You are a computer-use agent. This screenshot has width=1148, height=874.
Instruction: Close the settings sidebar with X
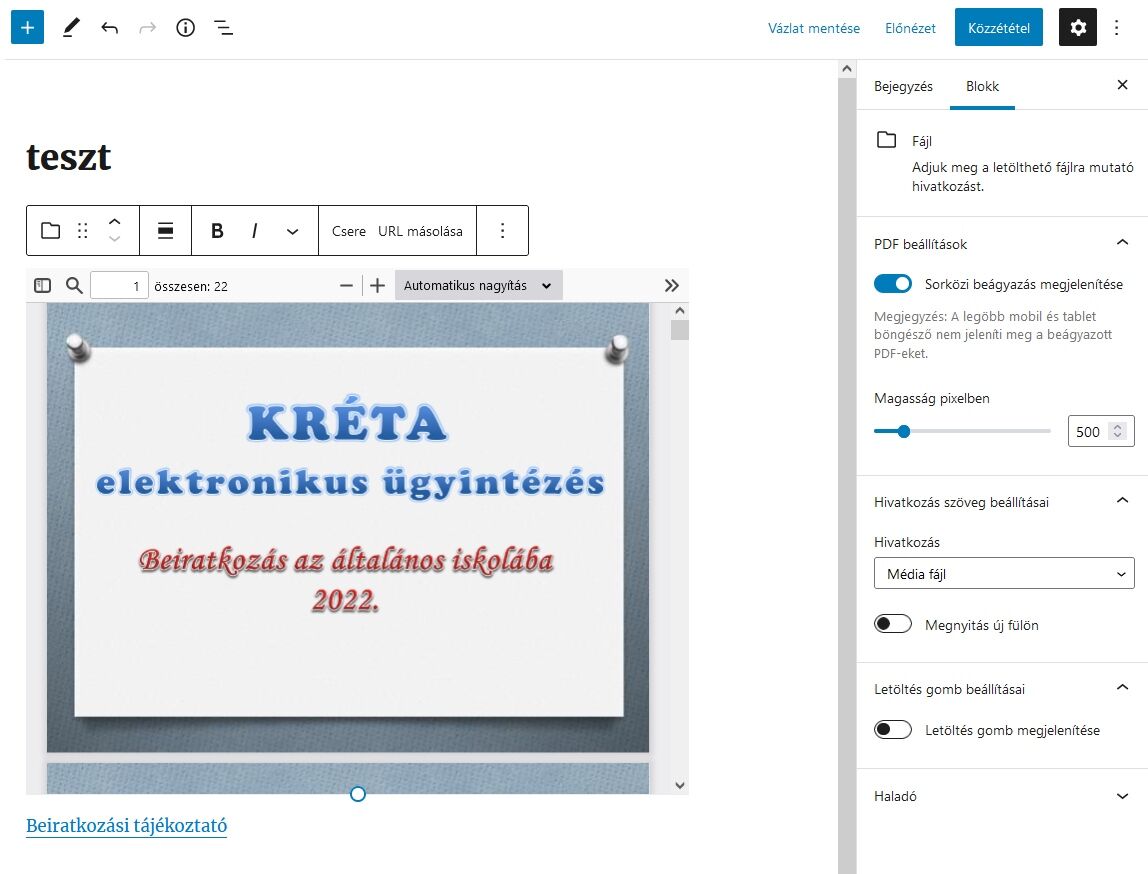1122,85
